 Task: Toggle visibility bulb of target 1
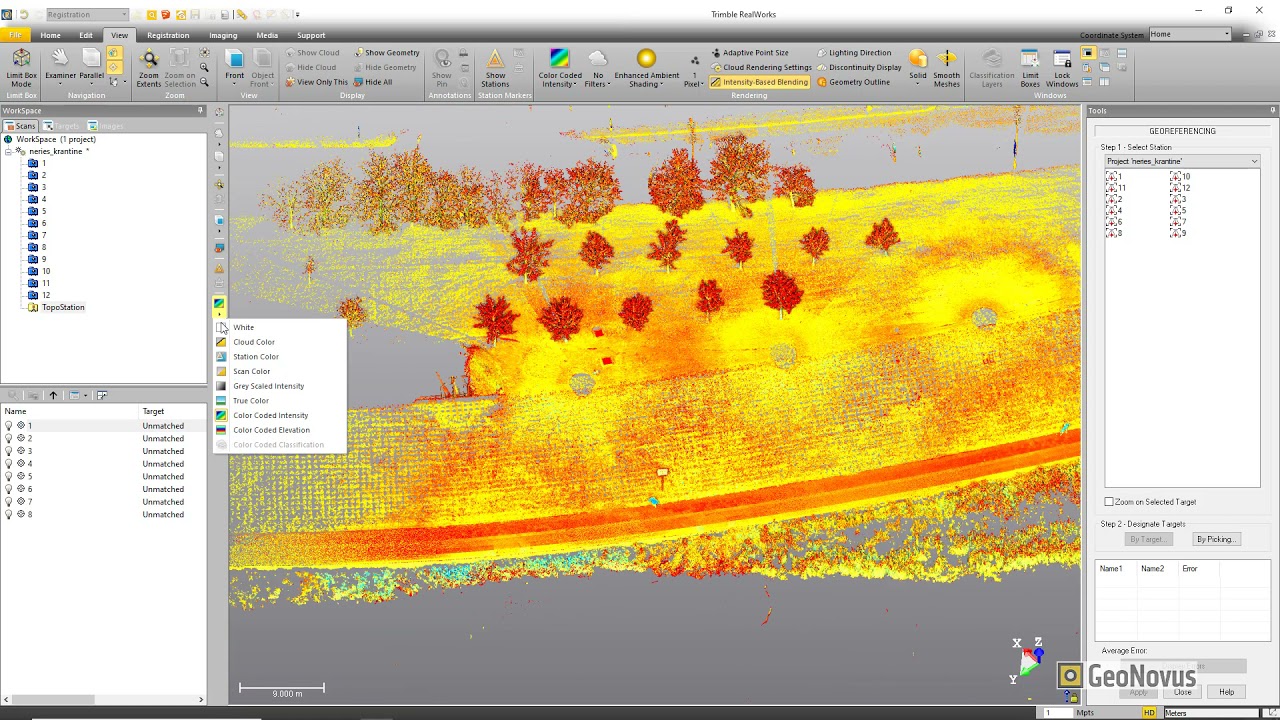pos(9,426)
